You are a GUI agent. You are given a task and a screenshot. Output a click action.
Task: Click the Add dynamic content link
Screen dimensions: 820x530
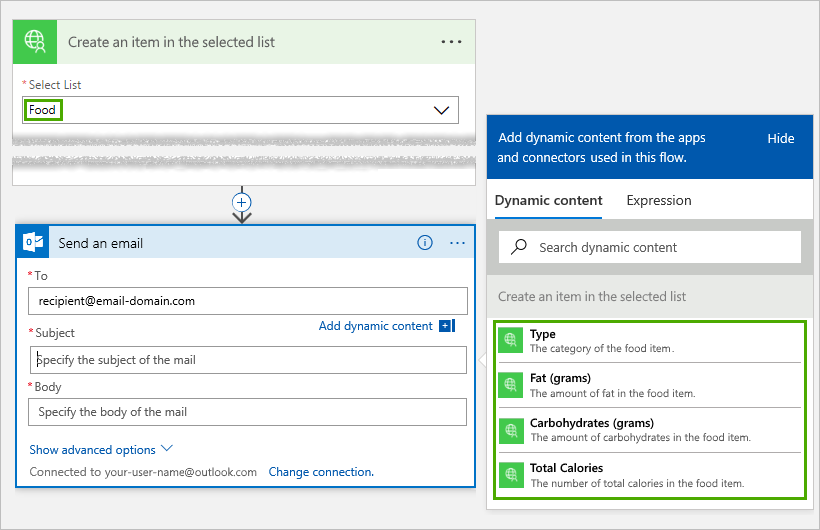pos(375,326)
